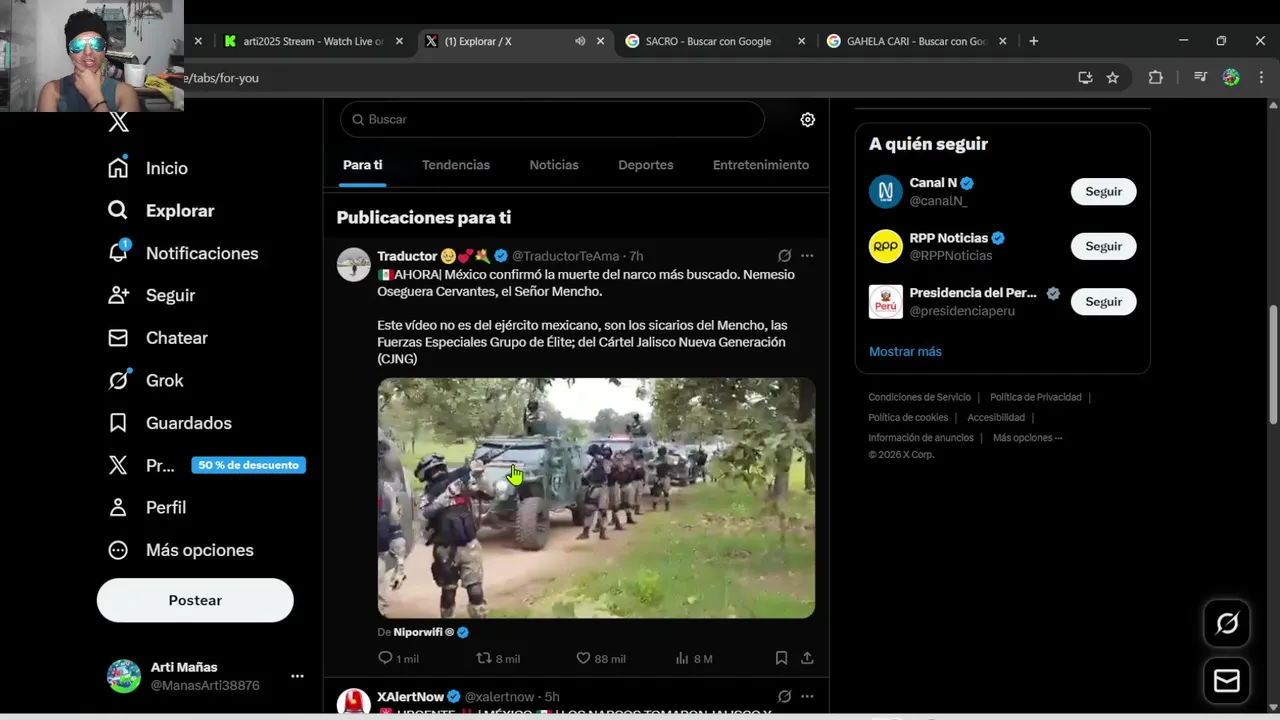Screen dimensions: 1280x720
Task: Play the armored vehicle video
Action: pyautogui.click(x=596, y=498)
